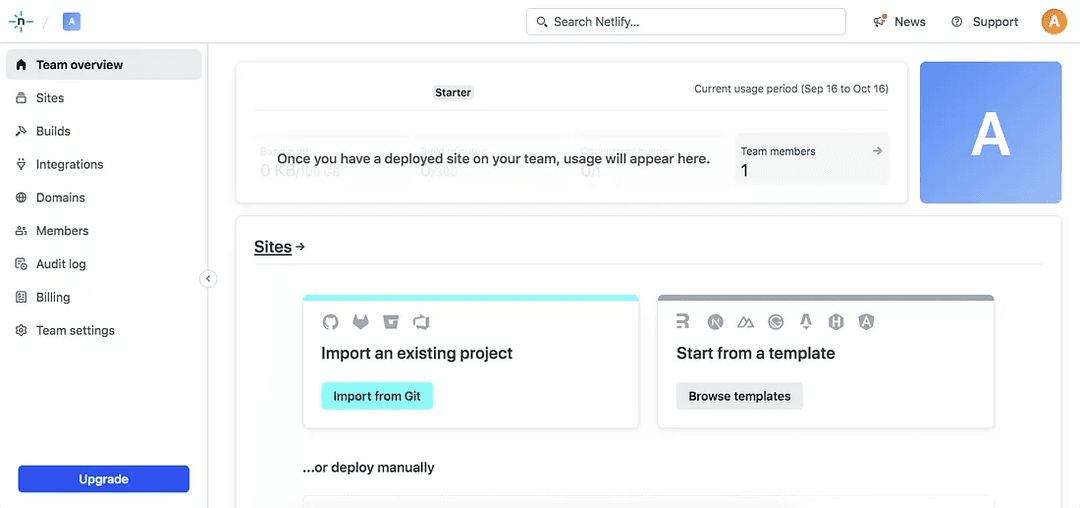Click the blue Upgrade button
The height and width of the screenshot is (508, 1080).
[103, 479]
